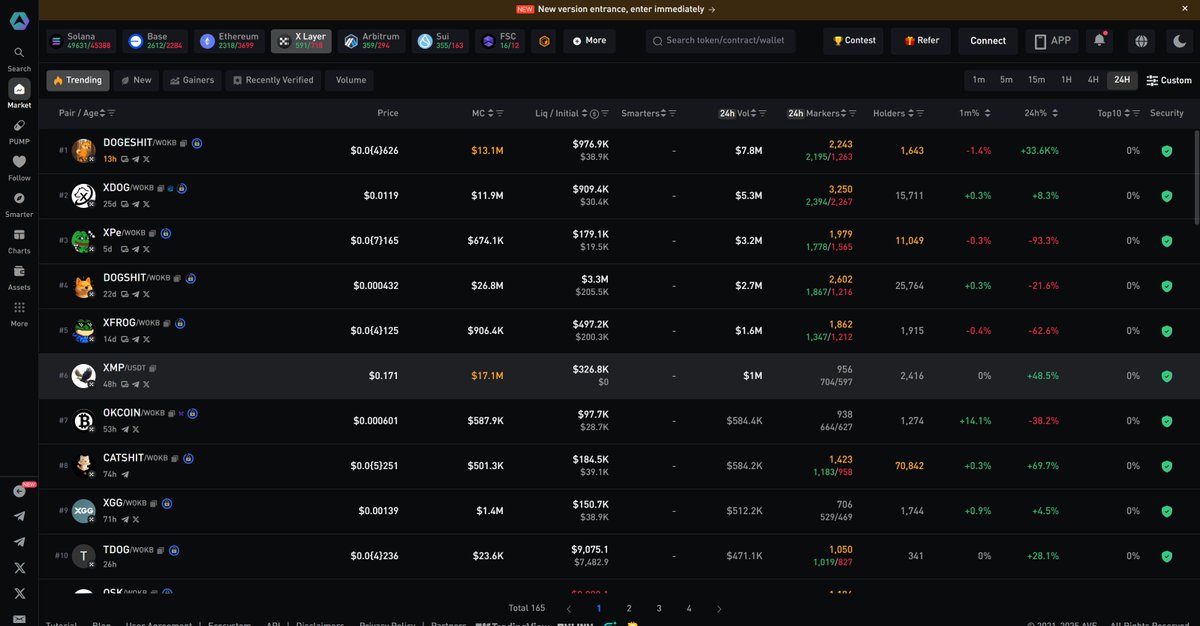Select the 1H timeframe

pyautogui.click(x=1067, y=80)
